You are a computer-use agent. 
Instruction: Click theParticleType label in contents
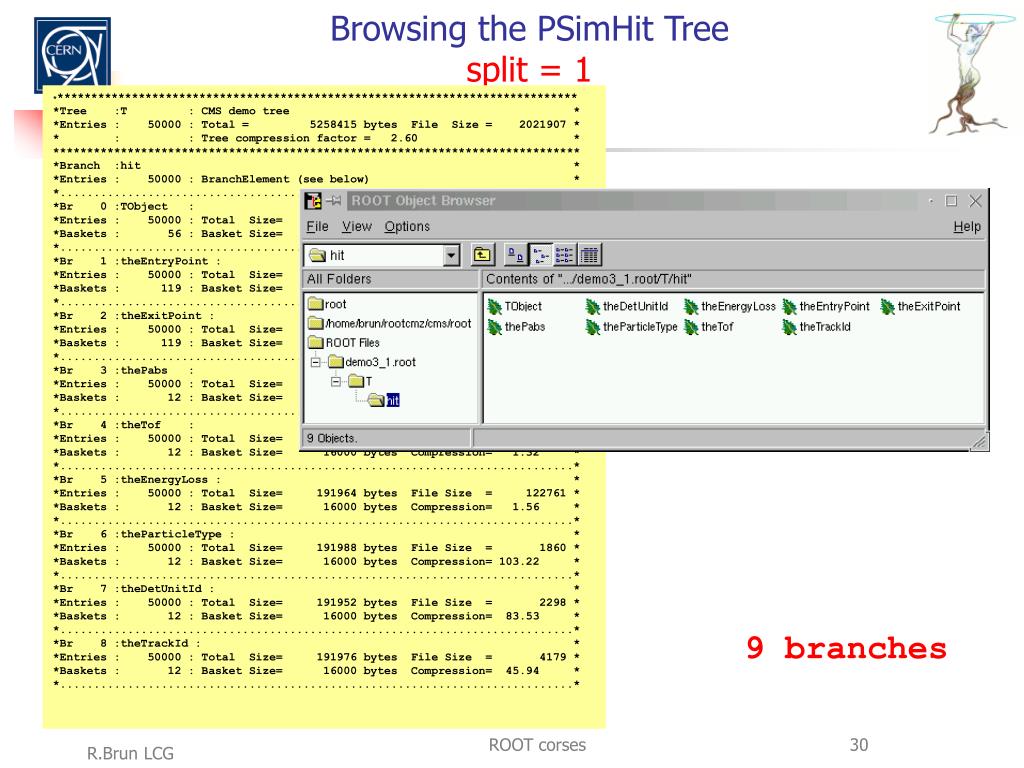[x=640, y=327]
